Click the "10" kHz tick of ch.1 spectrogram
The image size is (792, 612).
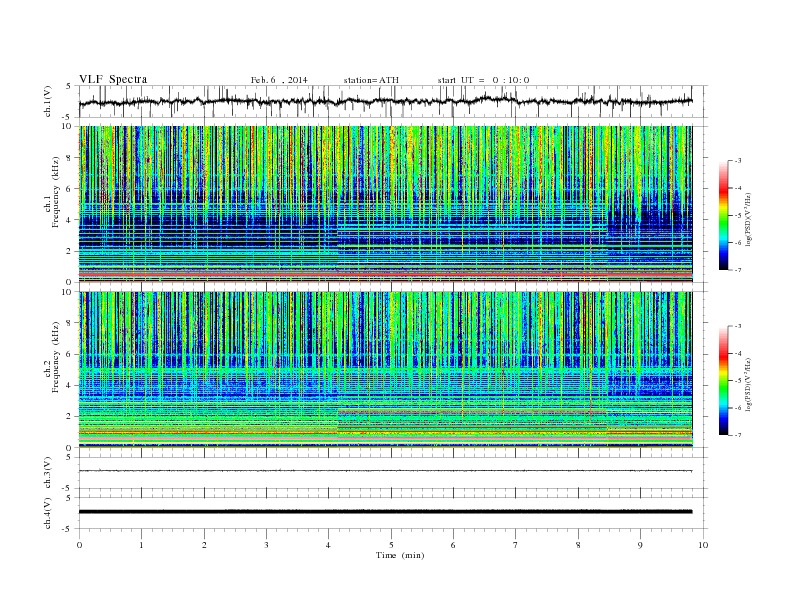click(x=67, y=126)
